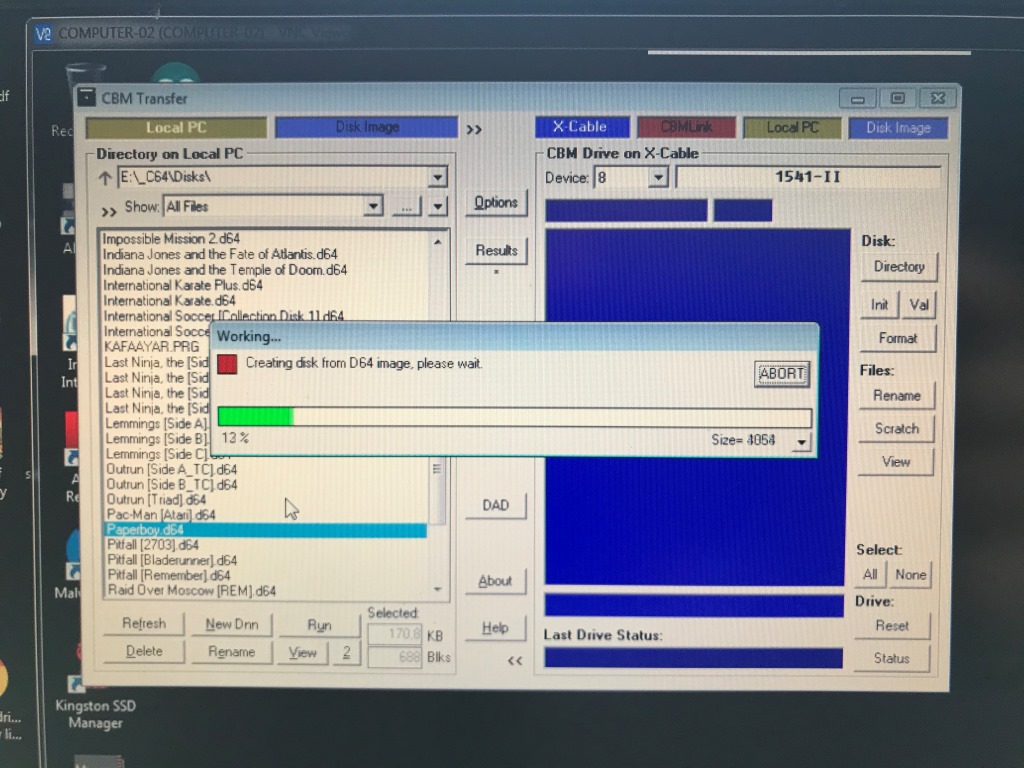1024x768 pixels.
Task: Click the Format disk button
Action: tap(897, 338)
